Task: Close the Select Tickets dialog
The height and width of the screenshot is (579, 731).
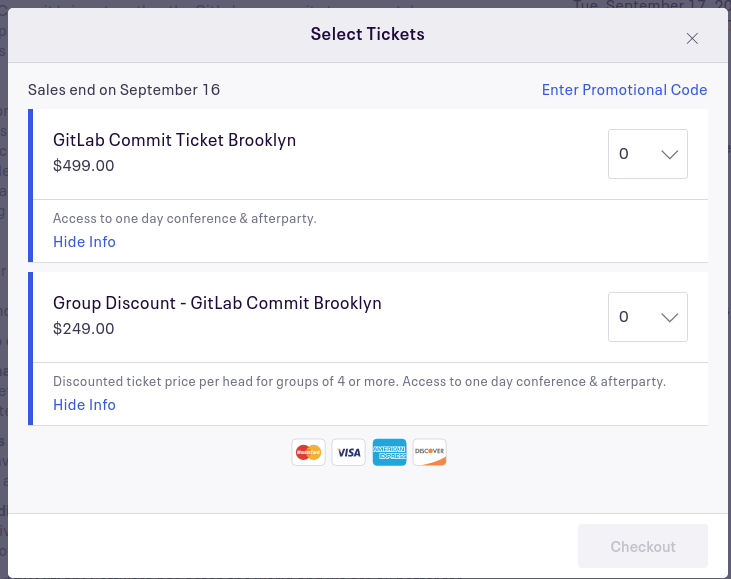Action: (x=692, y=38)
